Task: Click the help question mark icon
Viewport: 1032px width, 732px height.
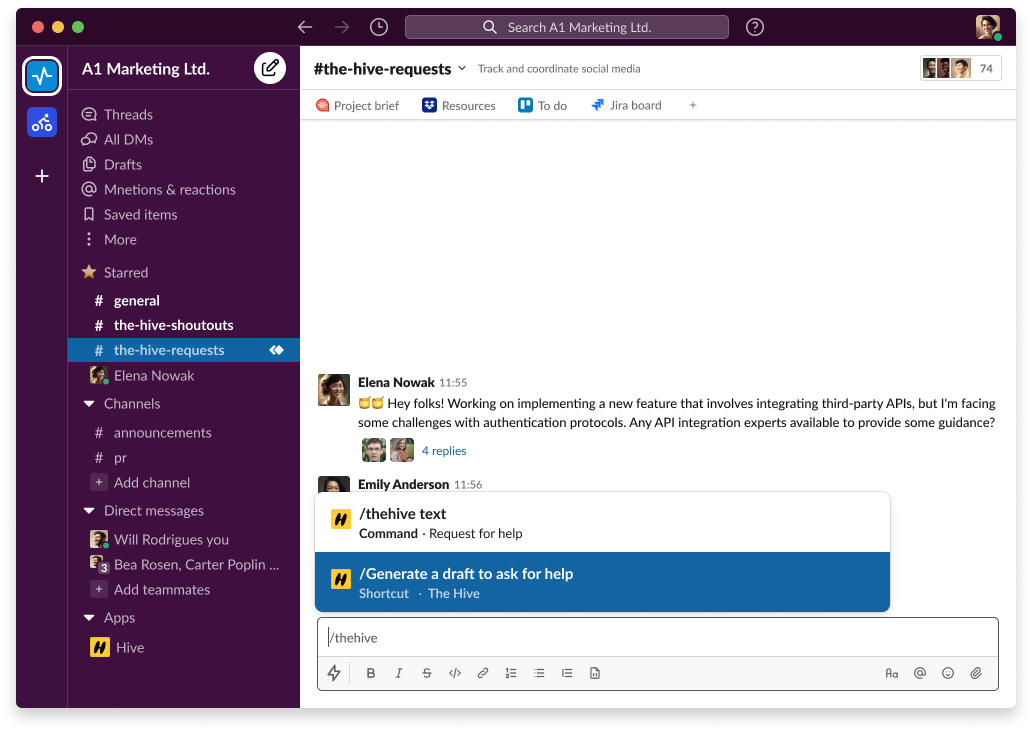Action: coord(755,28)
